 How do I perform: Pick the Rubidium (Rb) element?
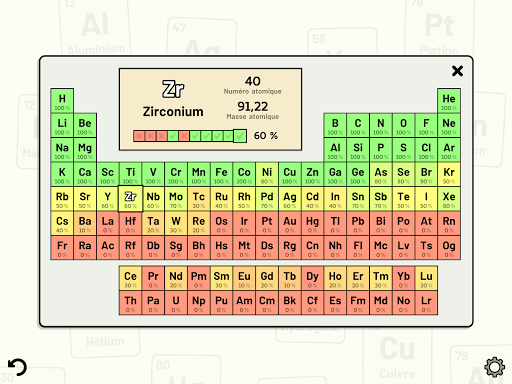point(62,199)
